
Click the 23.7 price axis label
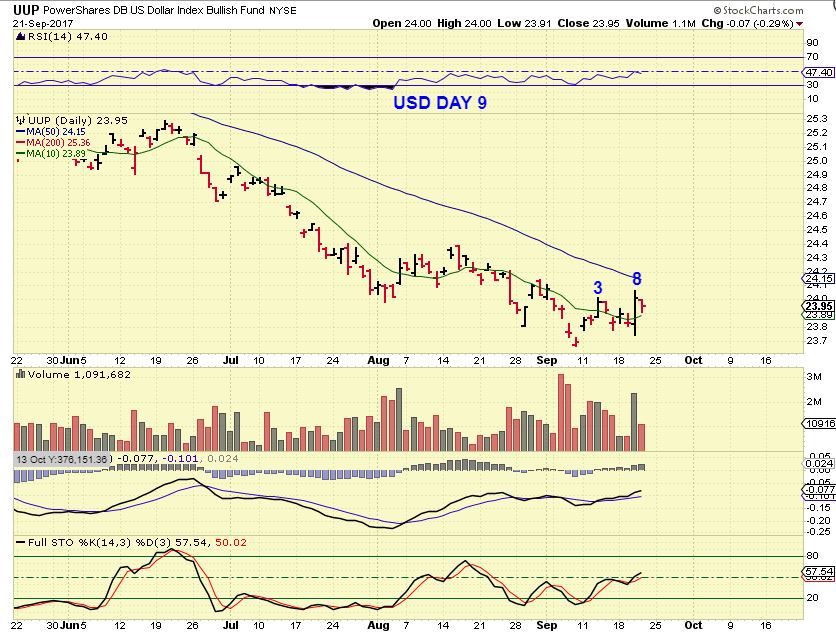(x=817, y=340)
